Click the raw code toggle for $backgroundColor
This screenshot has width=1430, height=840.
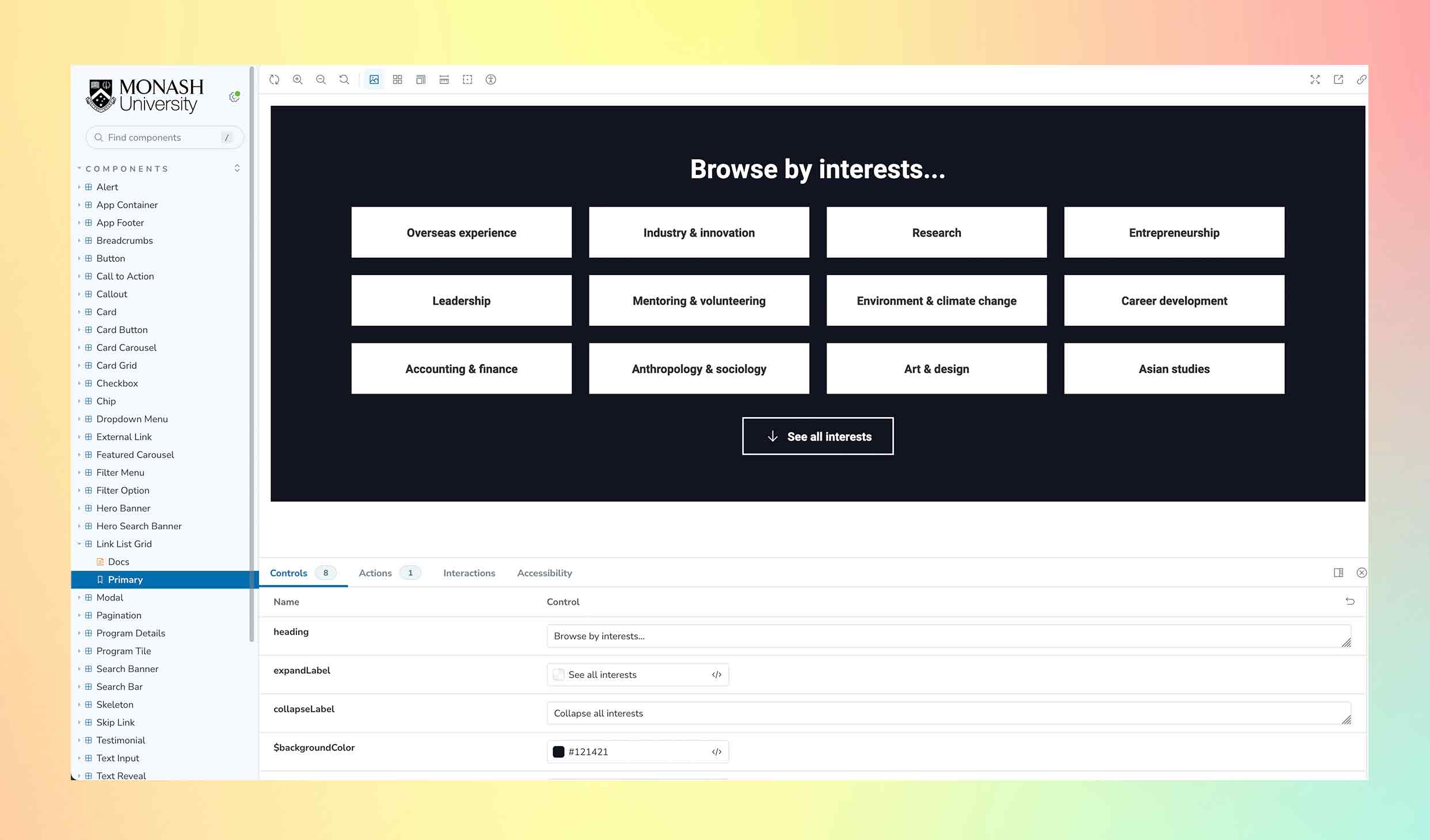717,751
